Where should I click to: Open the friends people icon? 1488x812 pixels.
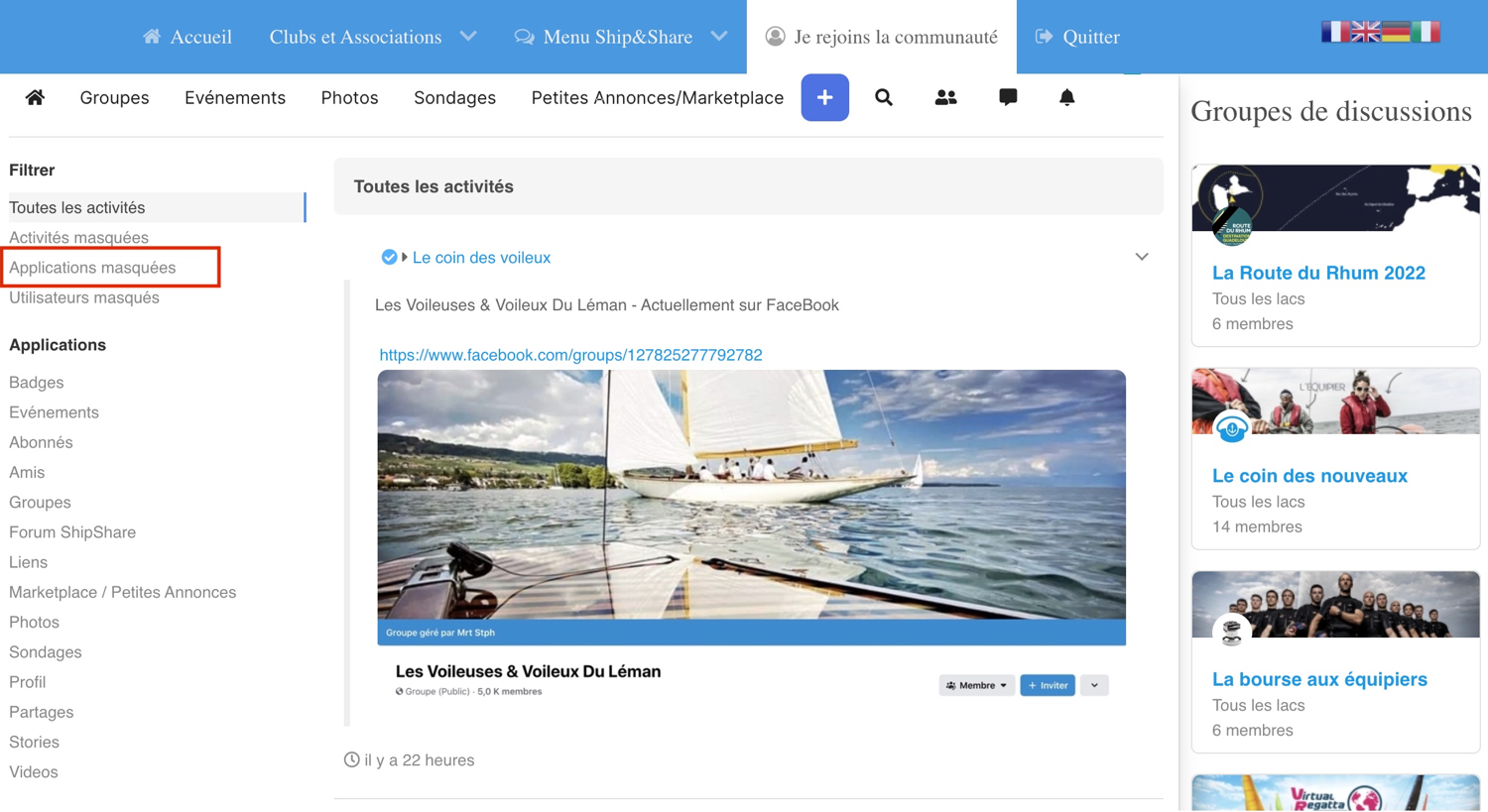[x=945, y=97]
